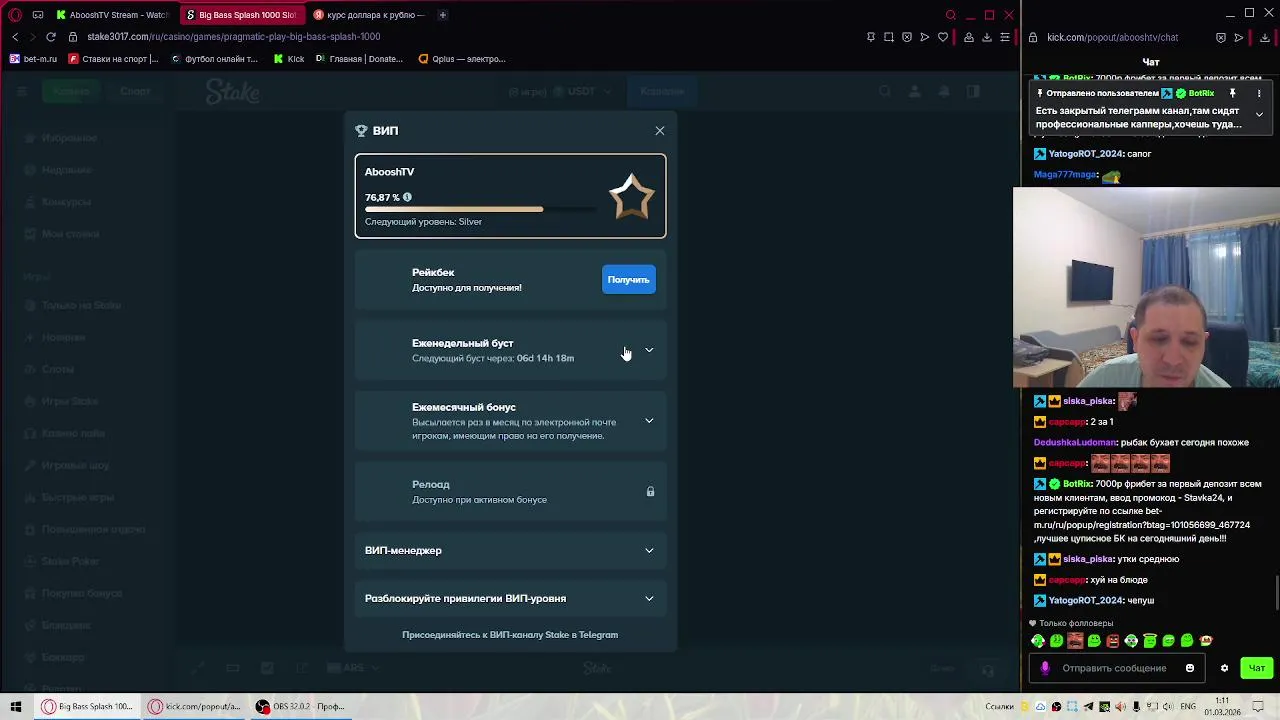
Task: Open the Ставки на спорт bookmark
Action: click(113, 59)
